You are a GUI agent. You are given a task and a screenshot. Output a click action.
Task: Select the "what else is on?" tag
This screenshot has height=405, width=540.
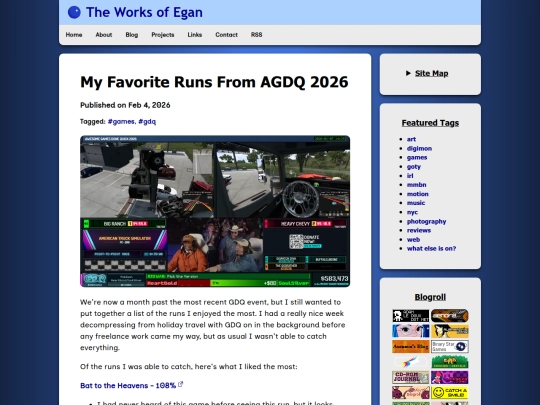(431, 249)
